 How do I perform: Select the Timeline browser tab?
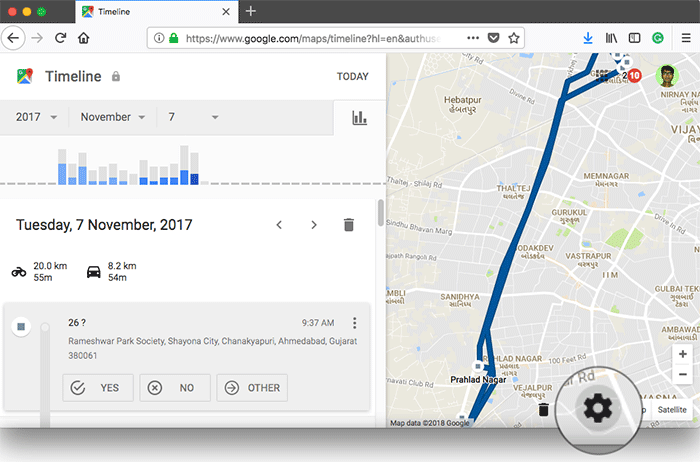[x=157, y=12]
